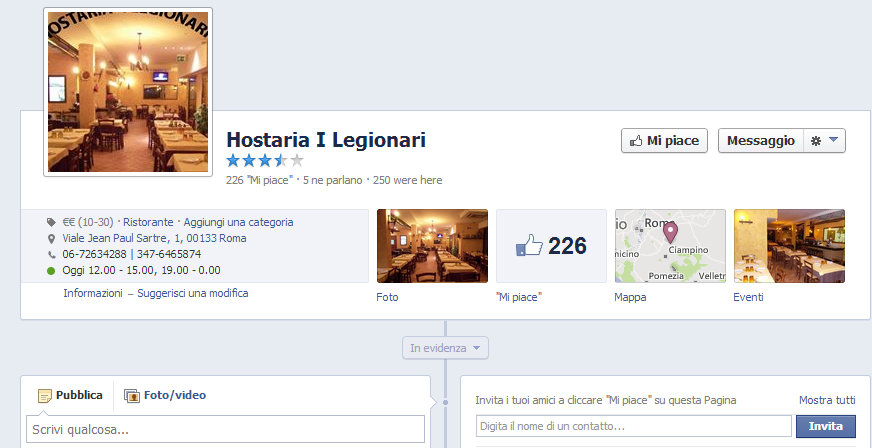Click the "Mi piace" label under likes tile
Image resolution: width=872 pixels, height=448 pixels.
pyautogui.click(x=519, y=297)
